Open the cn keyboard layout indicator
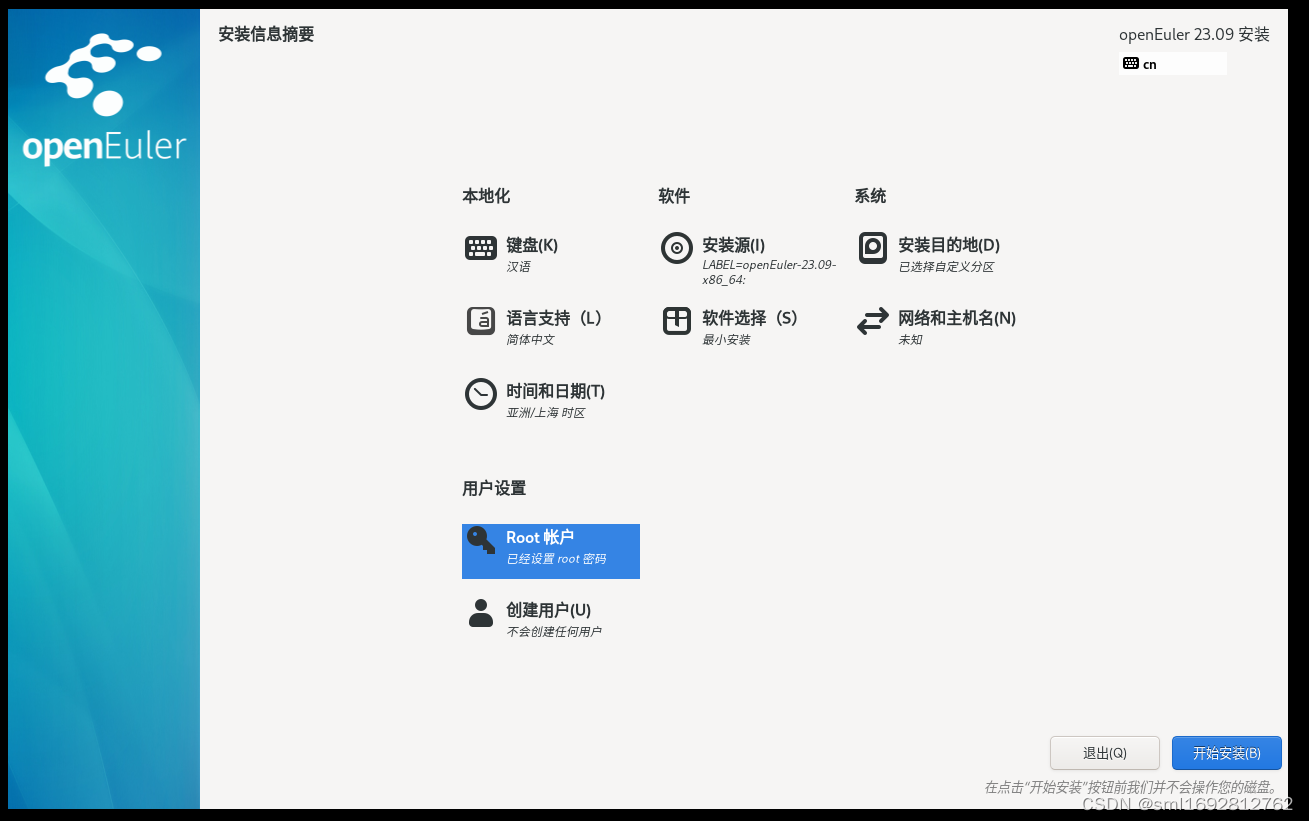The height and width of the screenshot is (821, 1309). tap(1172, 63)
